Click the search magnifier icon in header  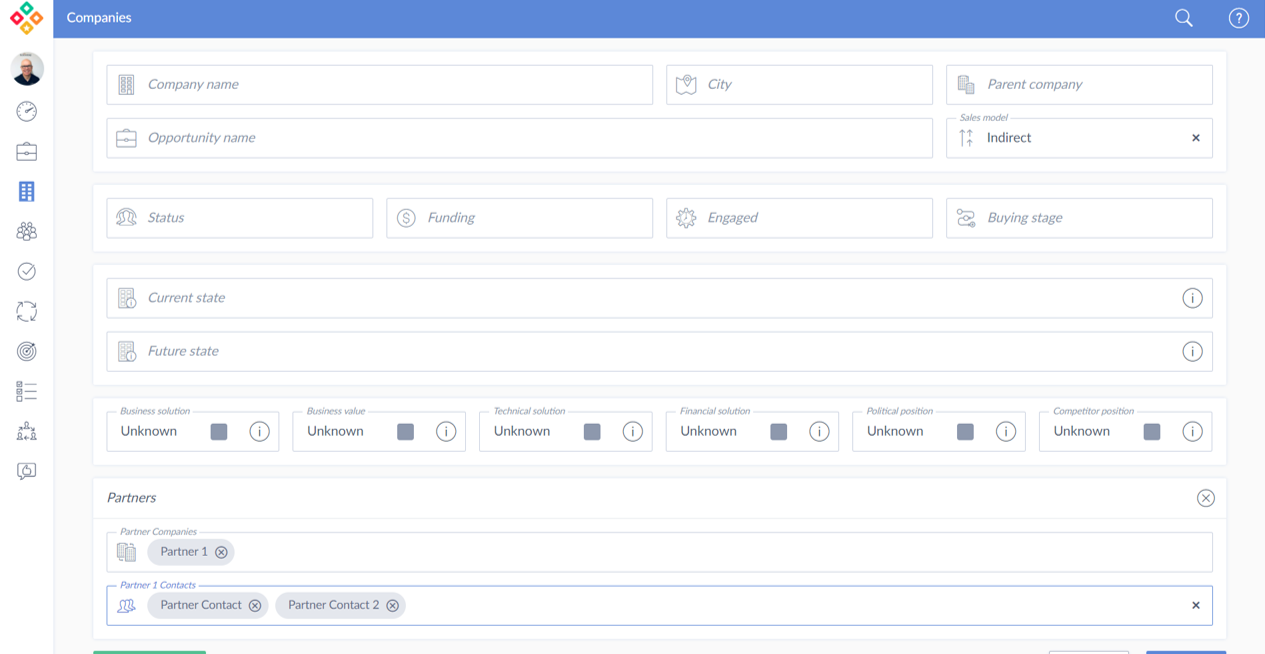[1183, 18]
